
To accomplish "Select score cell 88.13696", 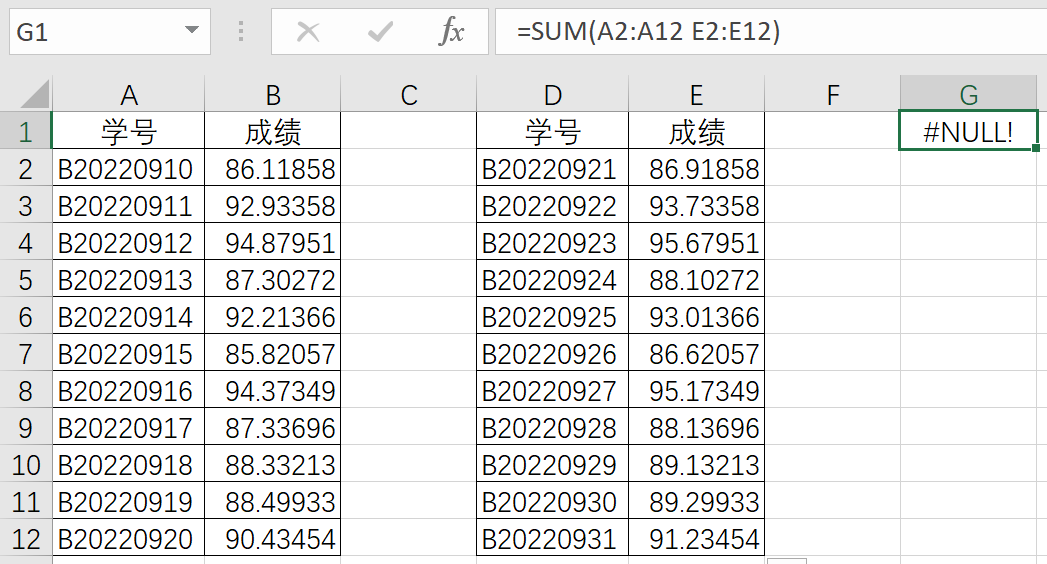I will click(x=696, y=427).
